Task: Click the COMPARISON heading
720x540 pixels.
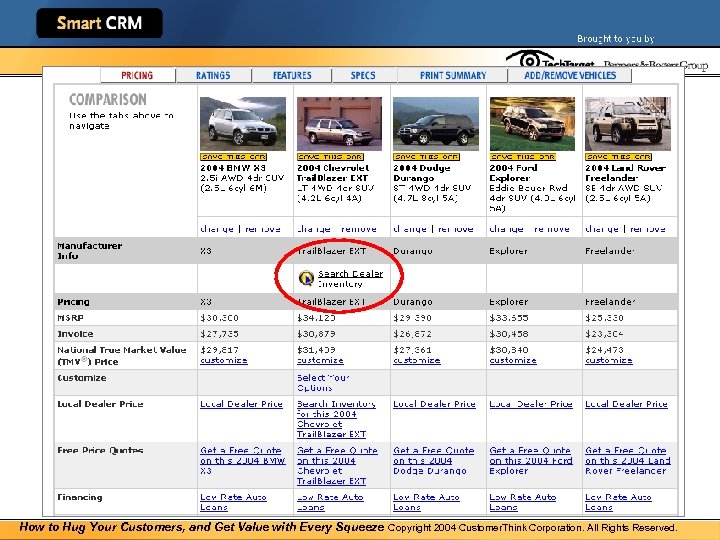Action: [x=107, y=99]
